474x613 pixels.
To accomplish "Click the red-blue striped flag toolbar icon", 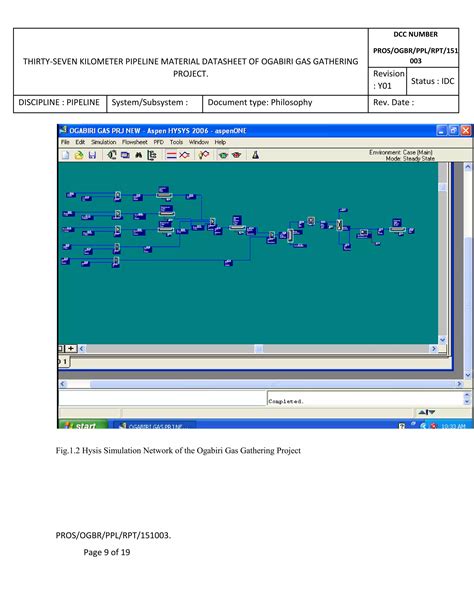I will (x=171, y=155).
